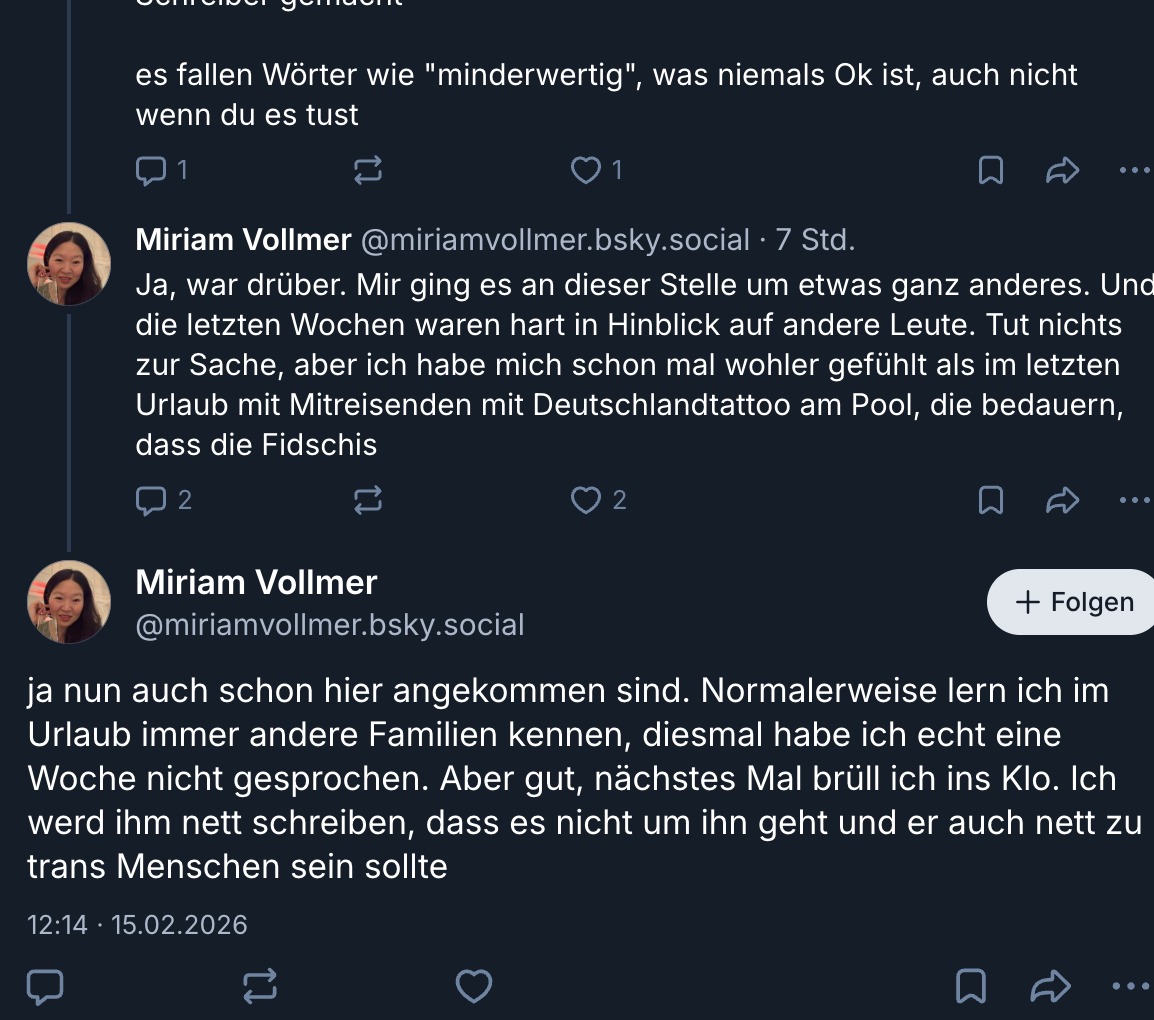Image resolution: width=1154 pixels, height=1020 pixels.
Task: Click the "7 Std." timestamp link
Action: tap(815, 240)
